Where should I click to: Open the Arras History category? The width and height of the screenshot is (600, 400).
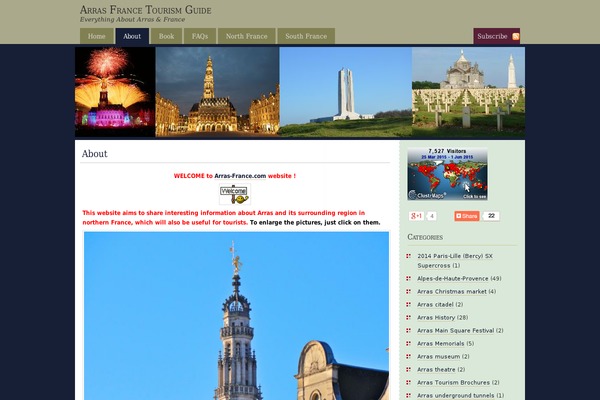[x=436, y=317]
